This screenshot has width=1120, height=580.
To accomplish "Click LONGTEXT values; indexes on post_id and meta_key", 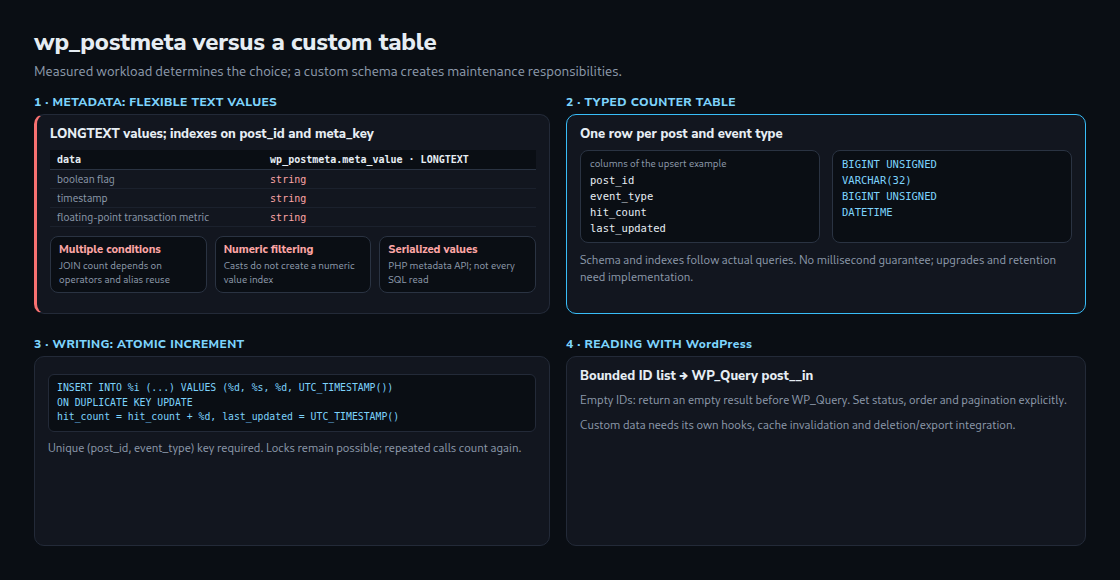I will tap(211, 134).
